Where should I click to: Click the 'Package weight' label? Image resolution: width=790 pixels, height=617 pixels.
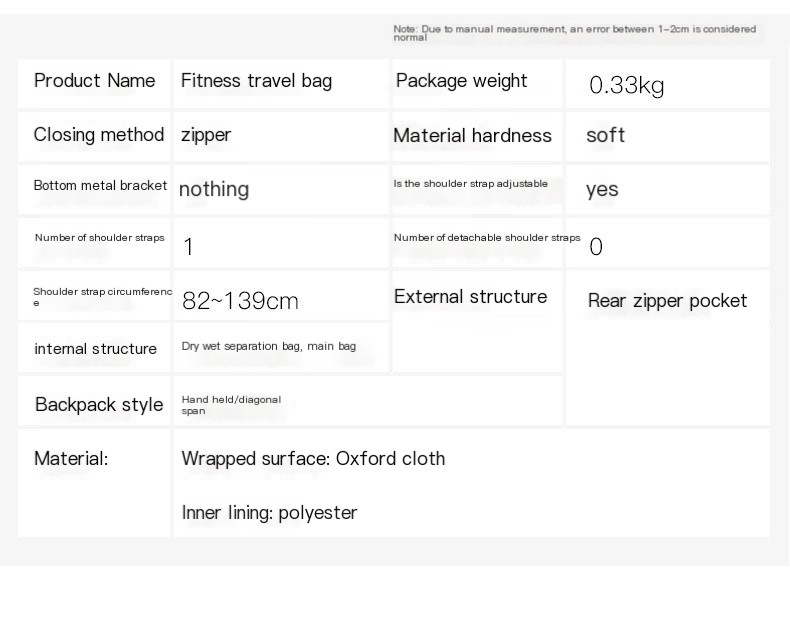[x=461, y=81]
